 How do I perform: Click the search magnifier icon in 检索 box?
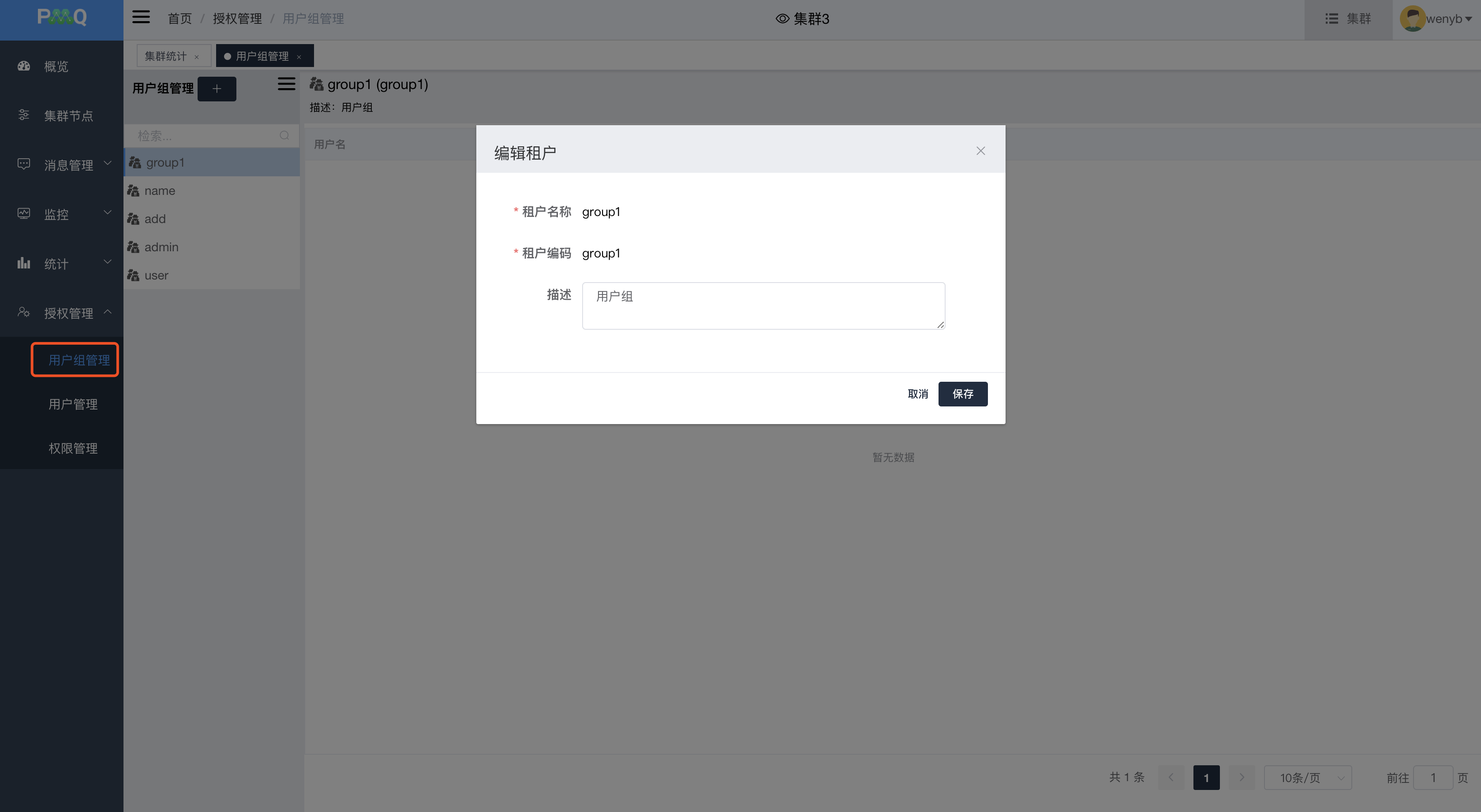coord(284,136)
